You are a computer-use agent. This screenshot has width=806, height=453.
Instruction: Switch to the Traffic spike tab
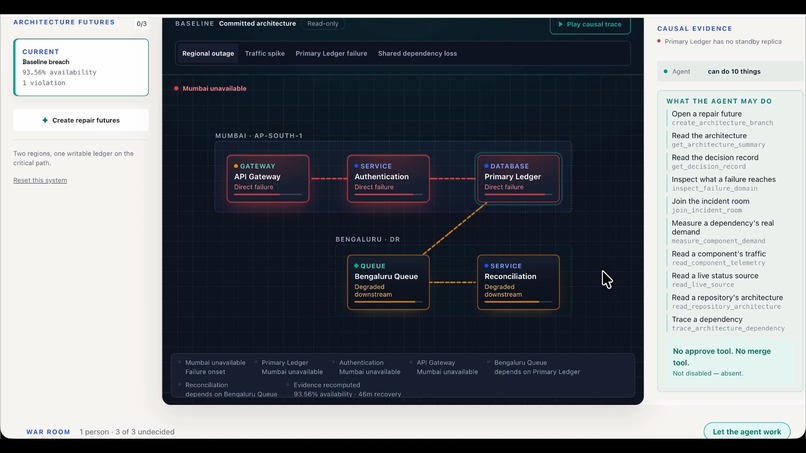[x=265, y=53]
